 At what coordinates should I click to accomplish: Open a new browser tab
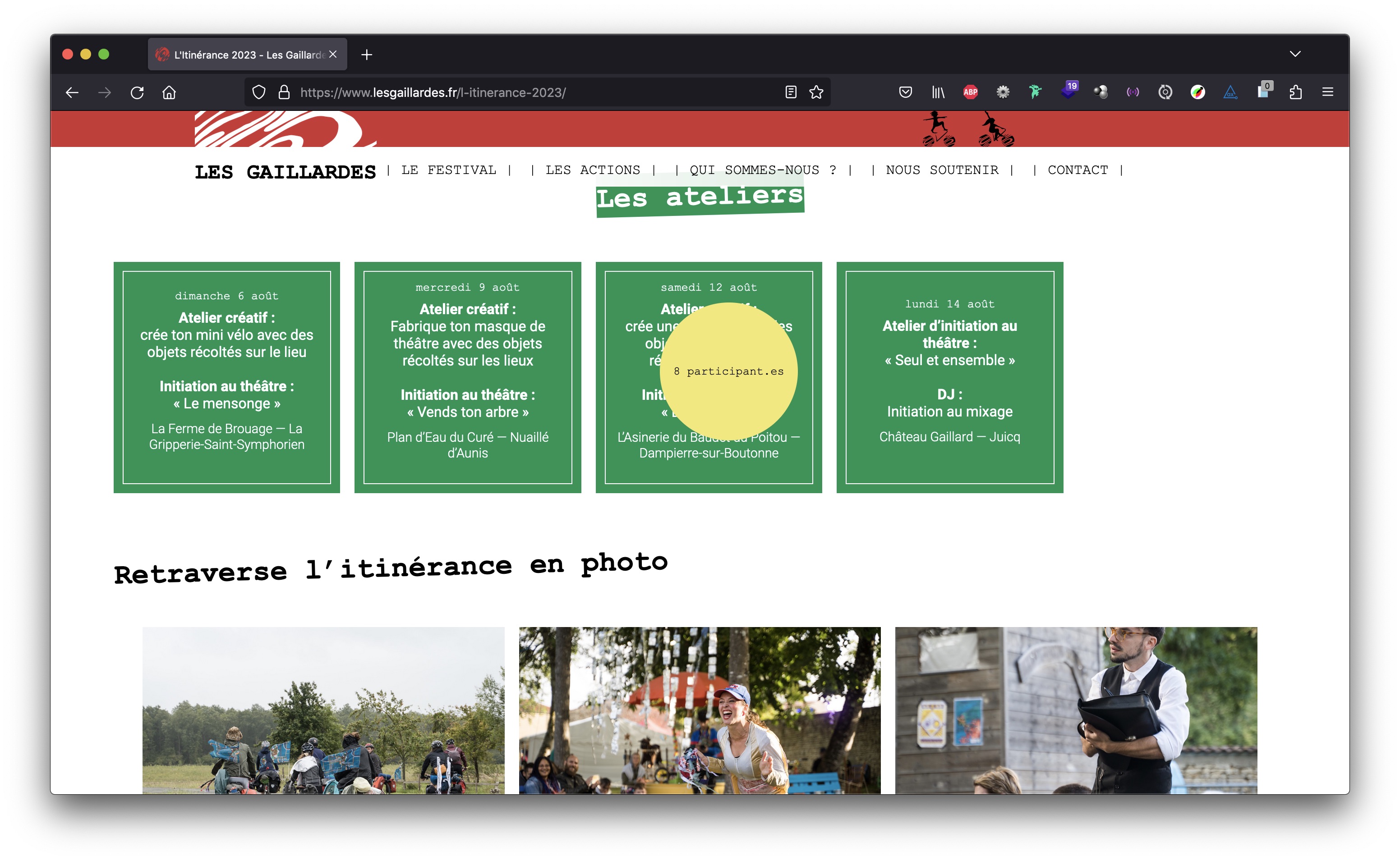pyautogui.click(x=367, y=55)
